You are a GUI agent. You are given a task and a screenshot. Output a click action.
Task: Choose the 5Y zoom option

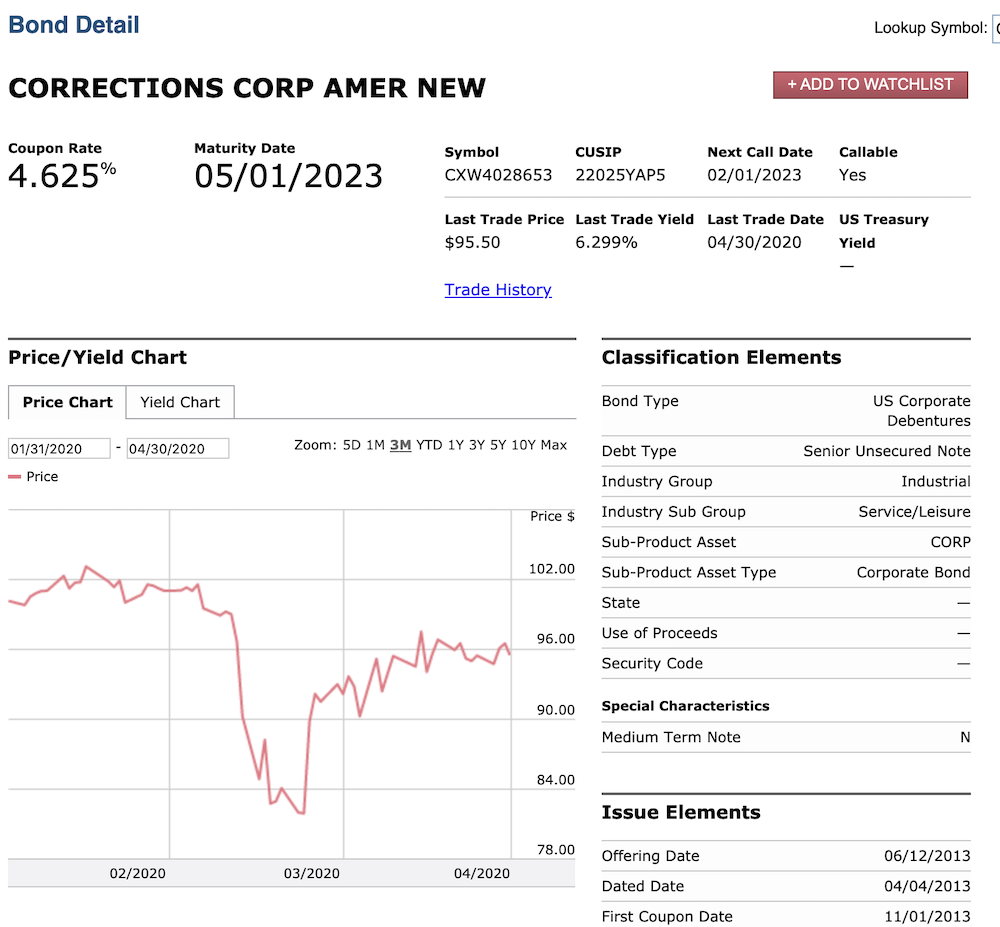[498, 445]
